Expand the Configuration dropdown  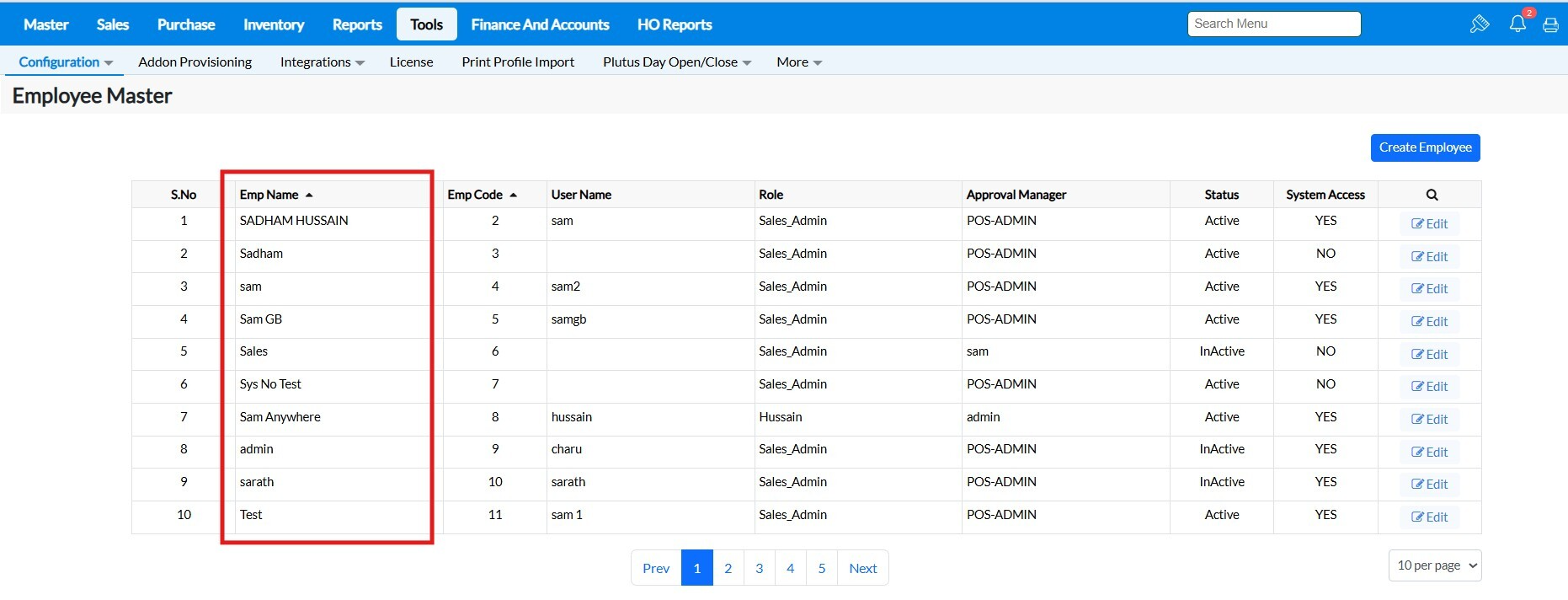tap(66, 62)
